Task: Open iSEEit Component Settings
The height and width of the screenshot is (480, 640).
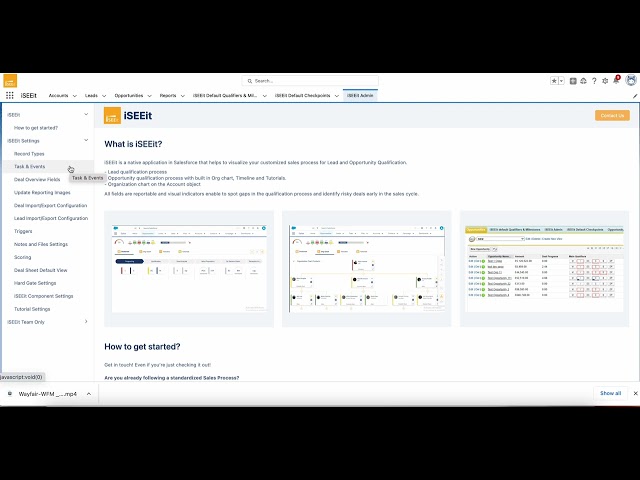Action: 44,296
